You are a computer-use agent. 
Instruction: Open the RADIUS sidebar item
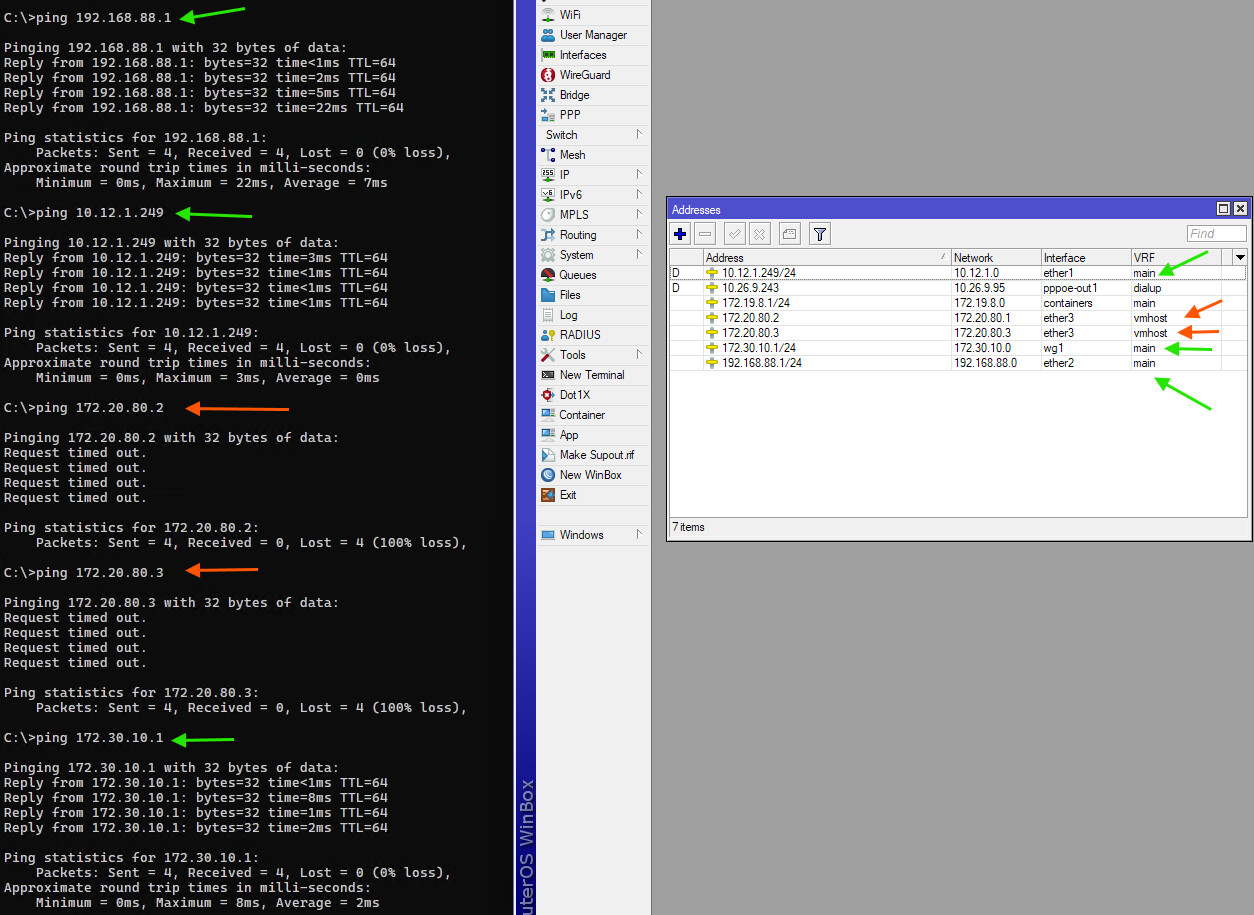coord(580,335)
